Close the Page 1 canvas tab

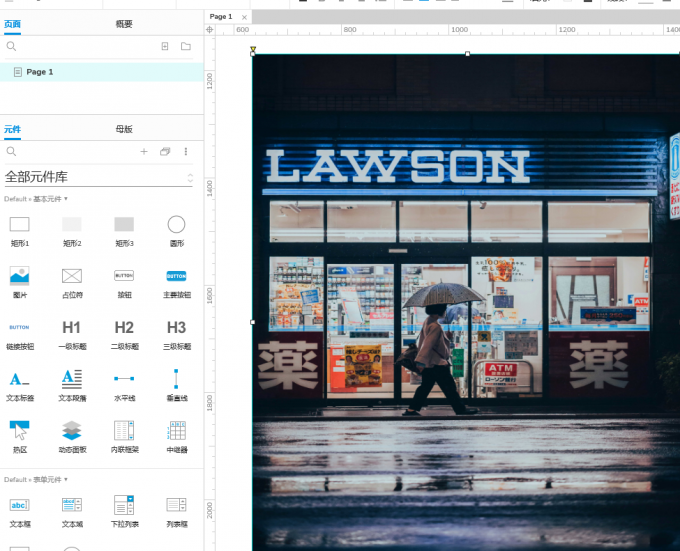coord(244,17)
